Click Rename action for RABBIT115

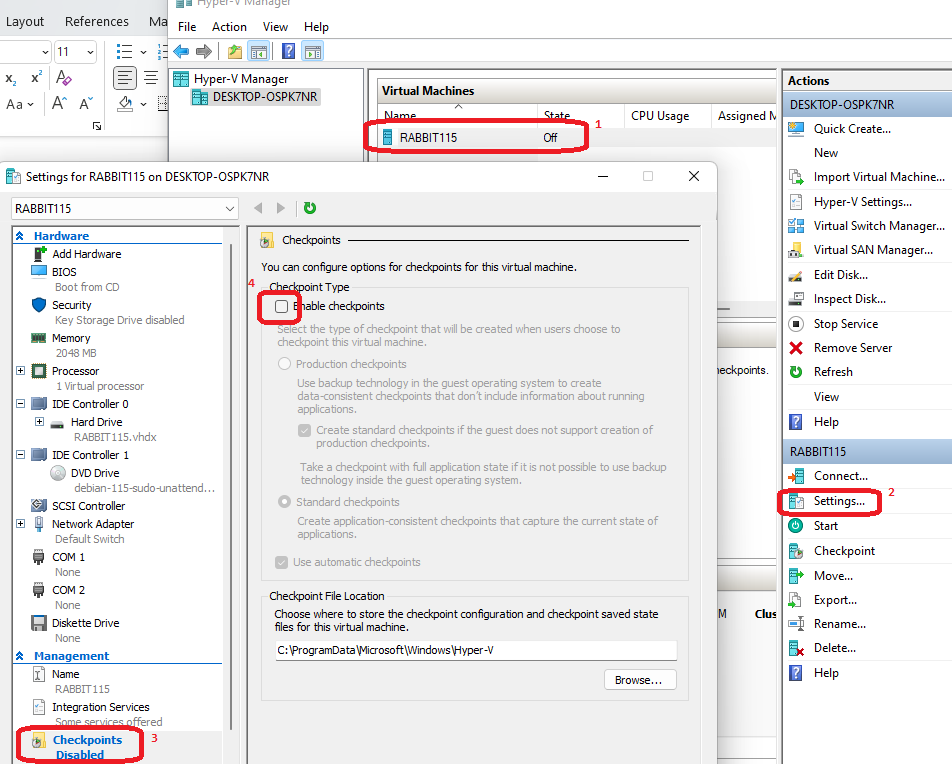click(x=840, y=624)
